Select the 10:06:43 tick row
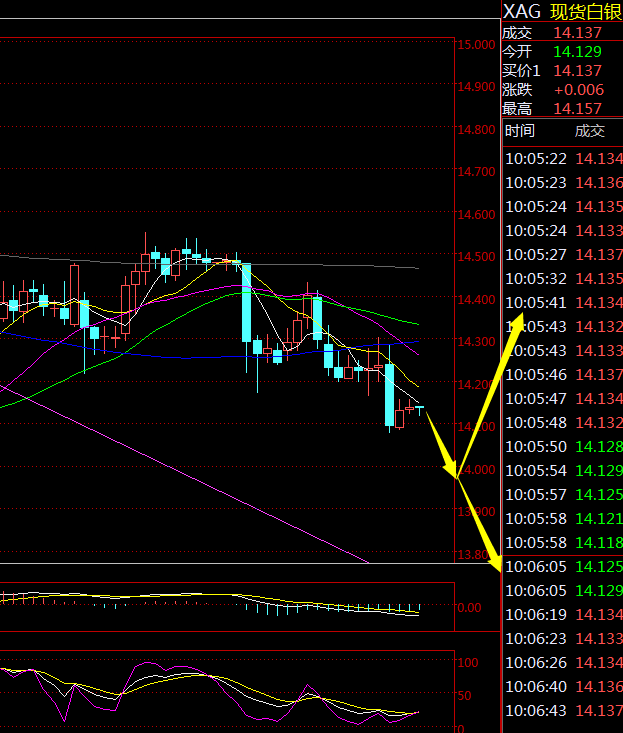This screenshot has width=623, height=733. [564, 711]
